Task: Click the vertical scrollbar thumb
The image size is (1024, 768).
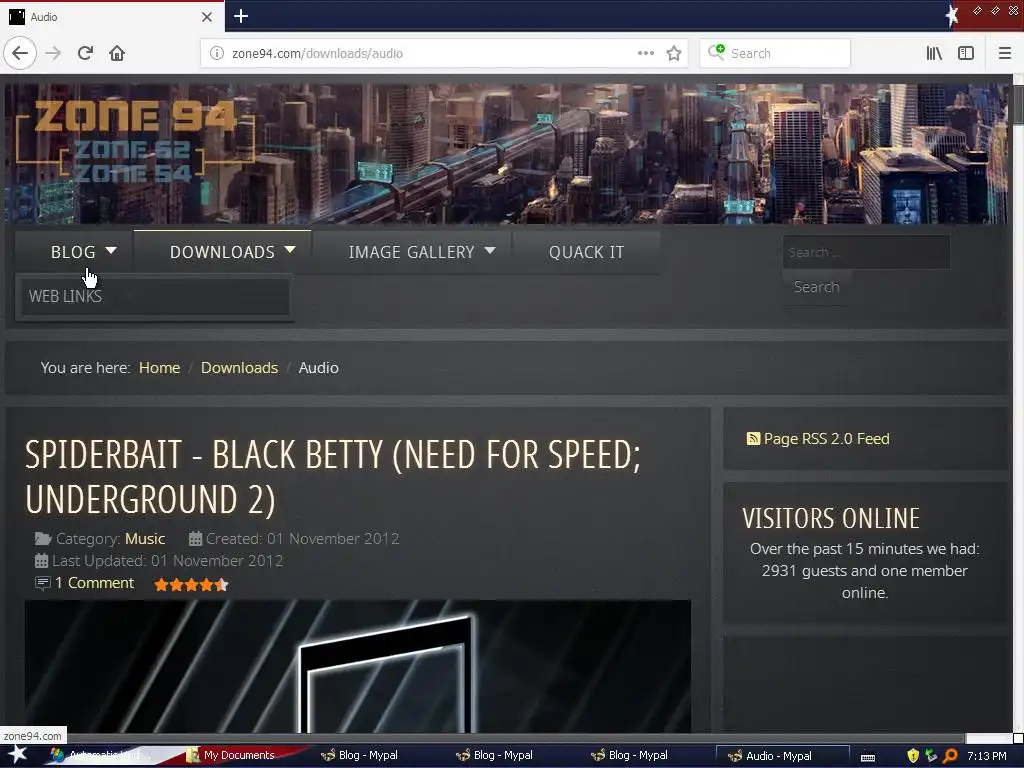Action: [x=1018, y=105]
